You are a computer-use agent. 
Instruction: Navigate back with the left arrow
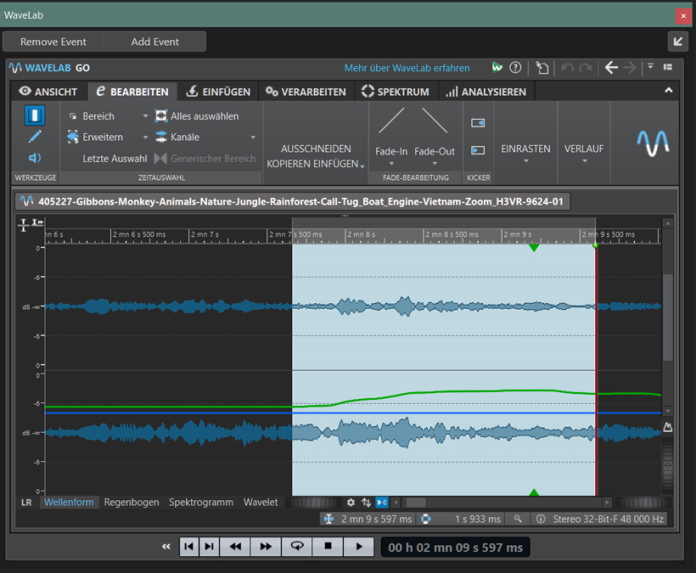(611, 67)
